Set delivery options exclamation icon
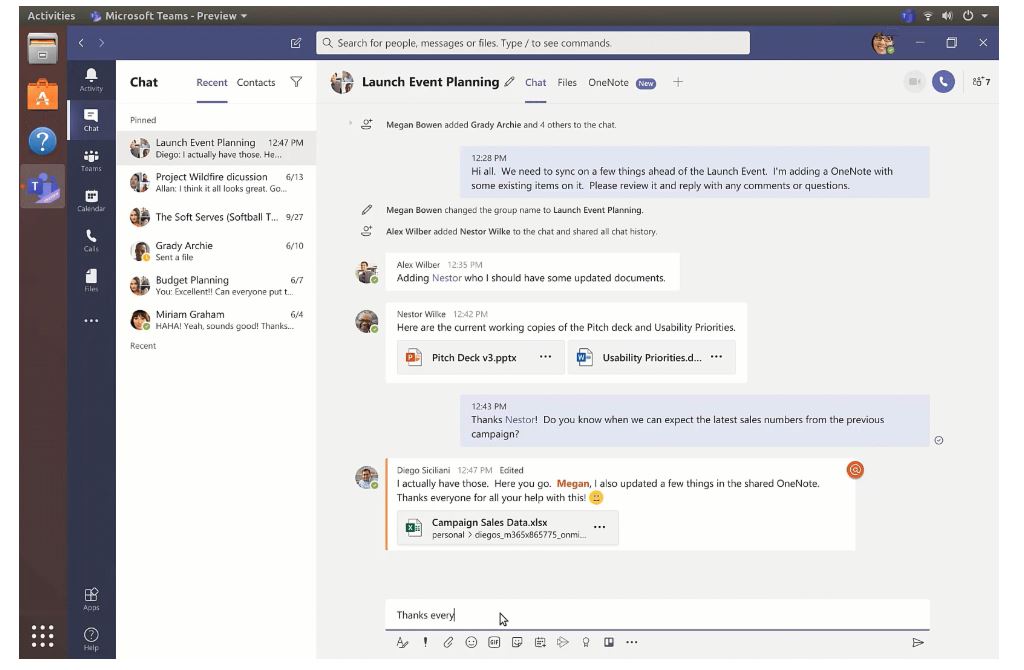The image size is (1024, 670). [425, 643]
